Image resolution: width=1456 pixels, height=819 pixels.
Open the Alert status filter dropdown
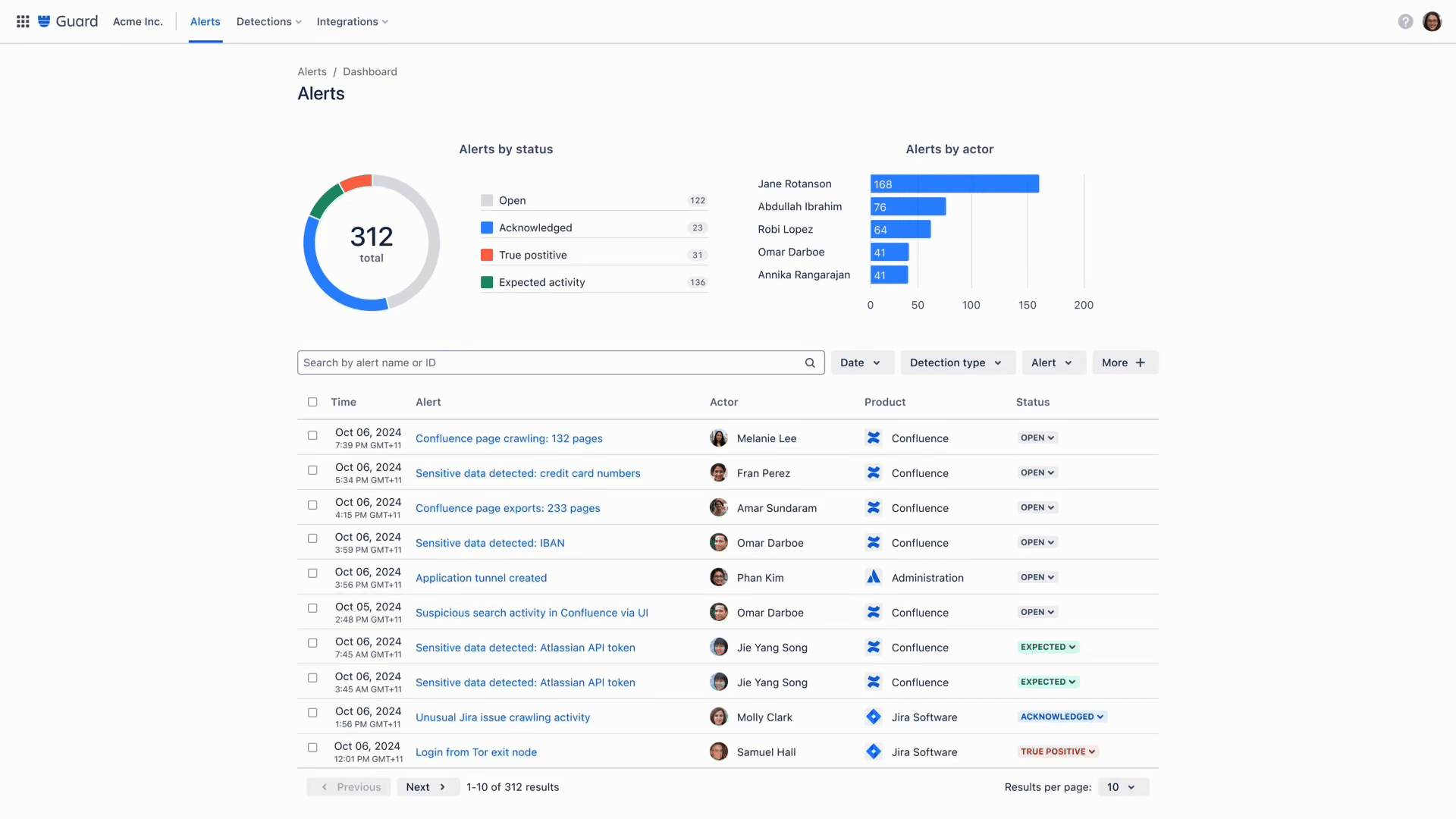(1051, 362)
